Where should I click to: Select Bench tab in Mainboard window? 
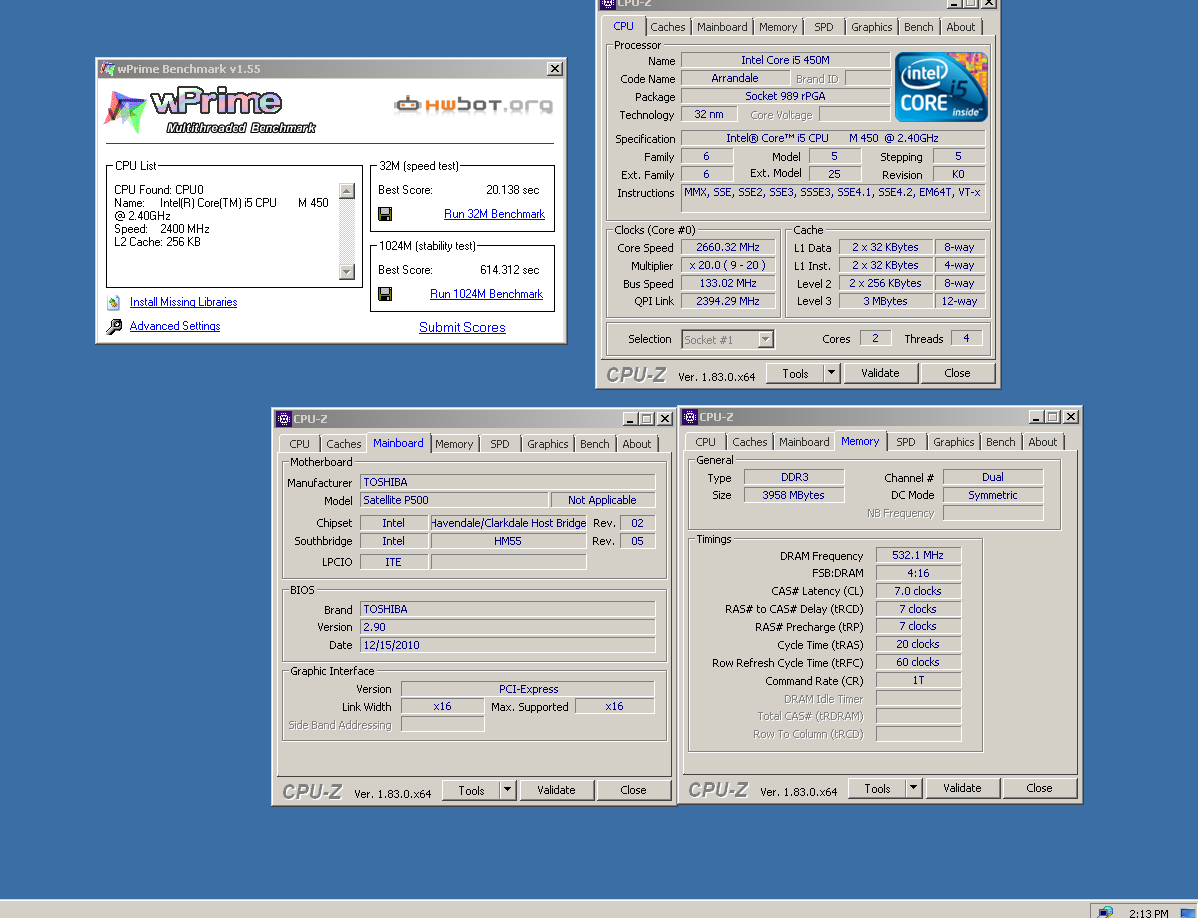pyautogui.click(x=594, y=444)
